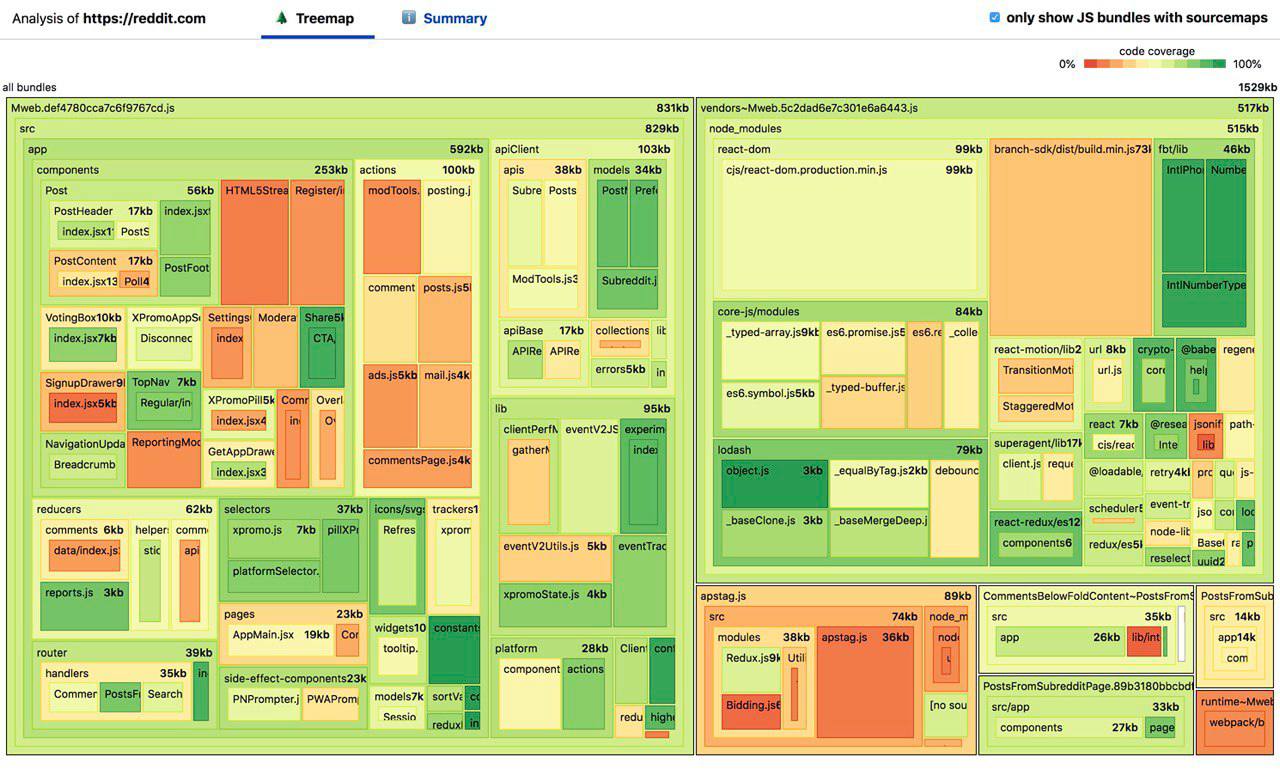The image size is (1280, 770).
Task: Click the lib/int block in CommentsBelowFoldContent
Action: point(1144,643)
